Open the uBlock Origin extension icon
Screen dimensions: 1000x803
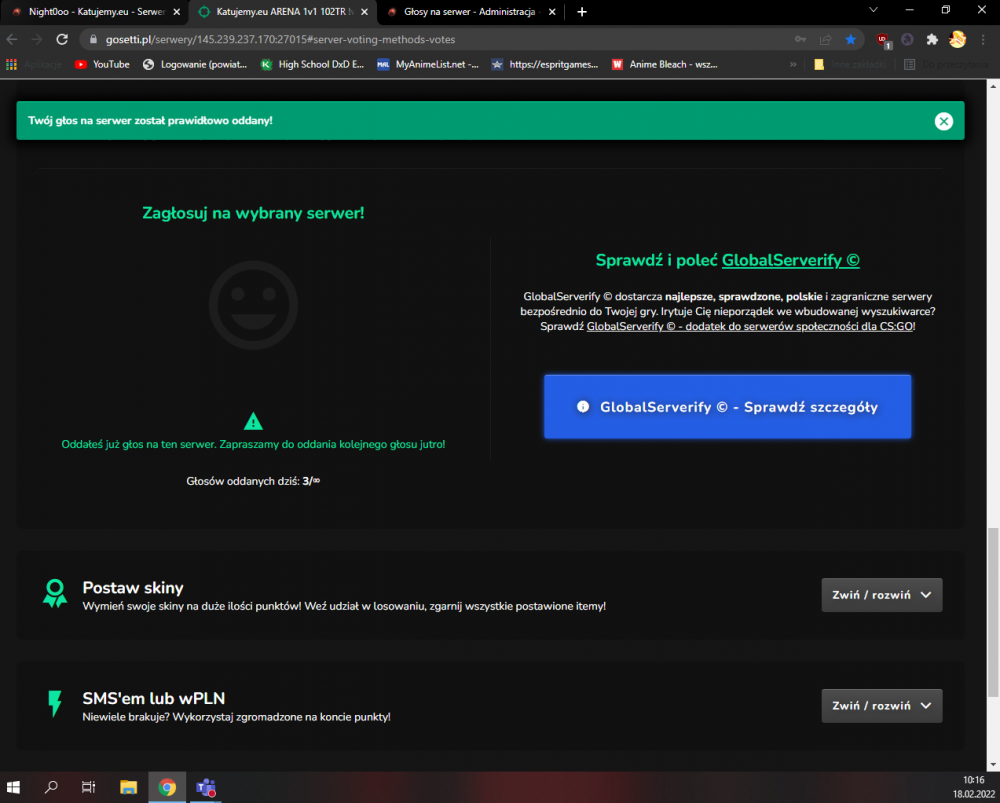[x=883, y=40]
